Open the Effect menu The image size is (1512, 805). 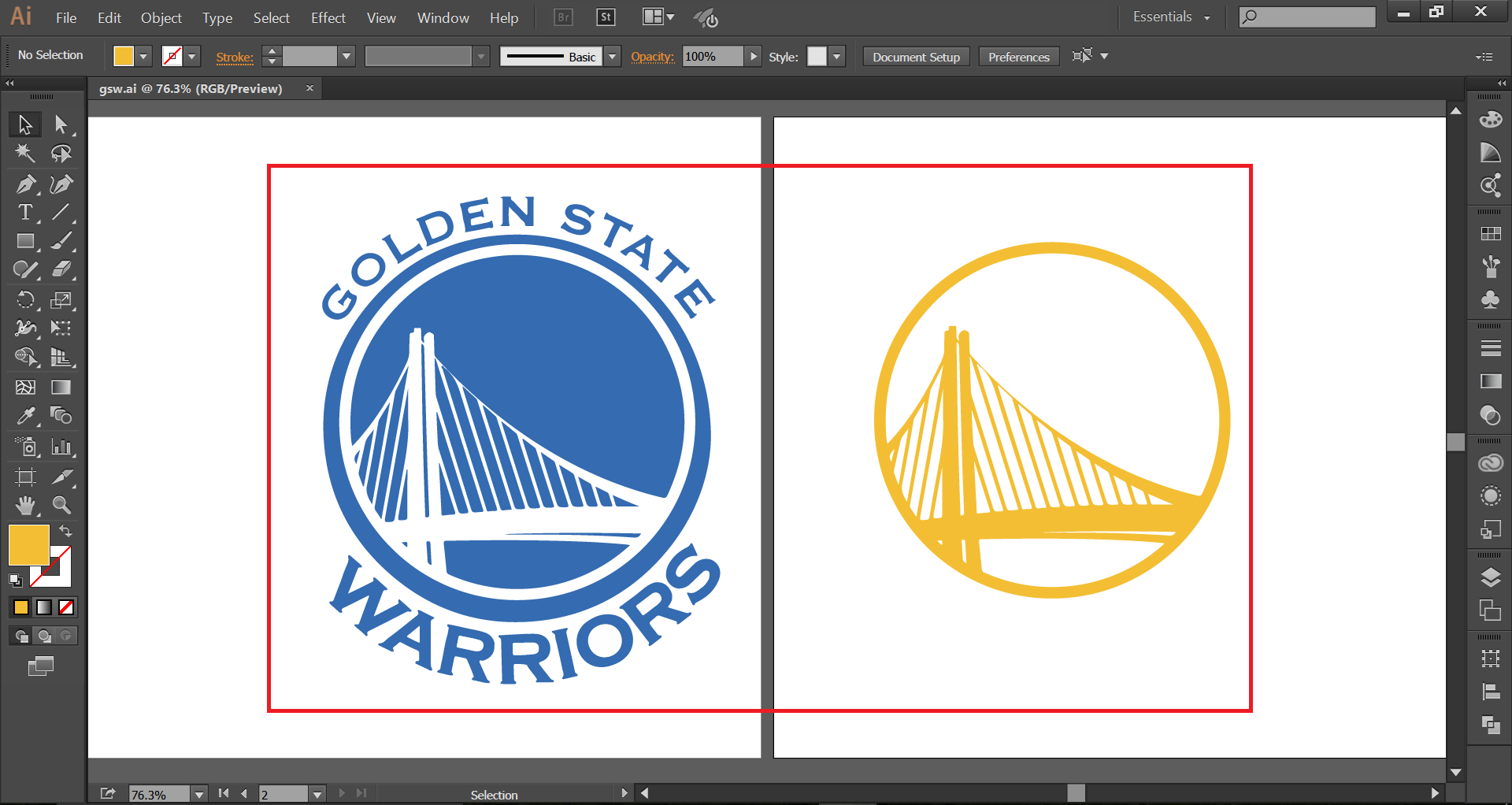[x=328, y=17]
